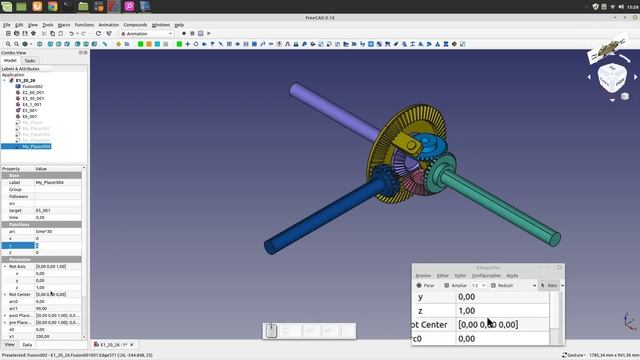Select Fusion002 in the model tree

32,87
